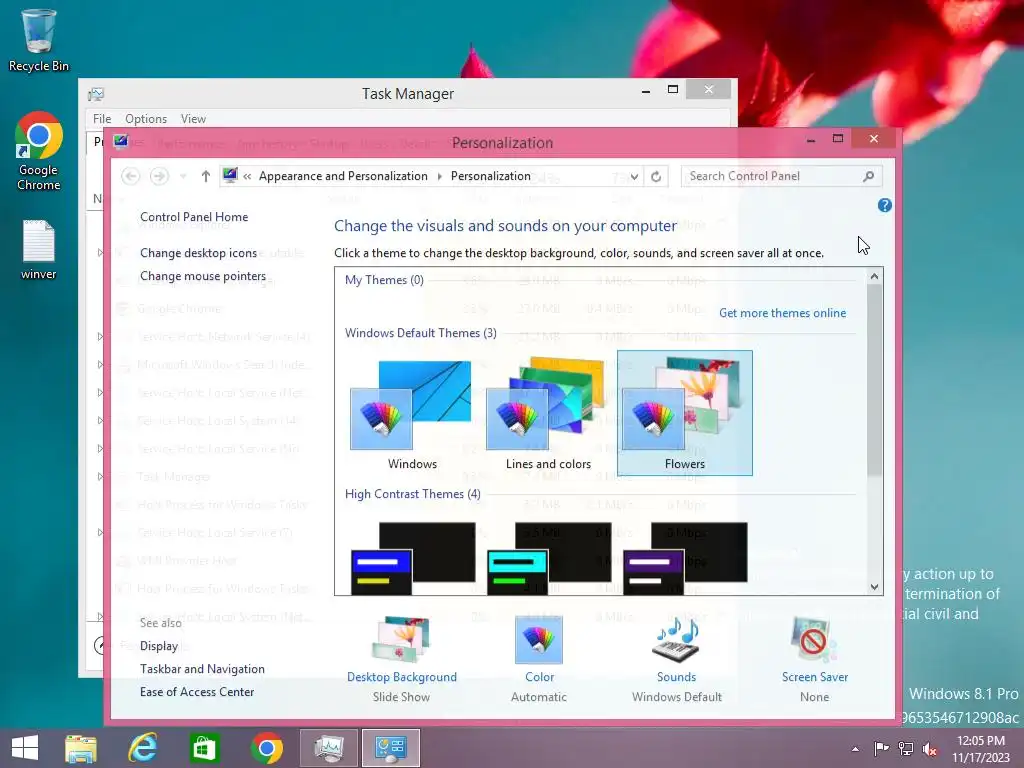1024x768 pixels.
Task: Select the cyan high contrast theme thumbnail
Action: click(549, 558)
